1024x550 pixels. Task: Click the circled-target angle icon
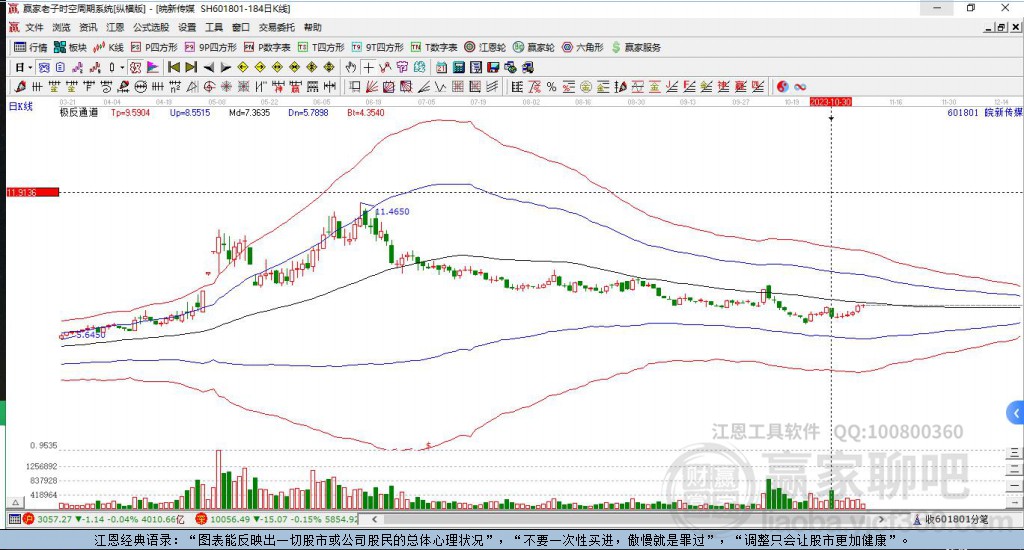coord(209,87)
